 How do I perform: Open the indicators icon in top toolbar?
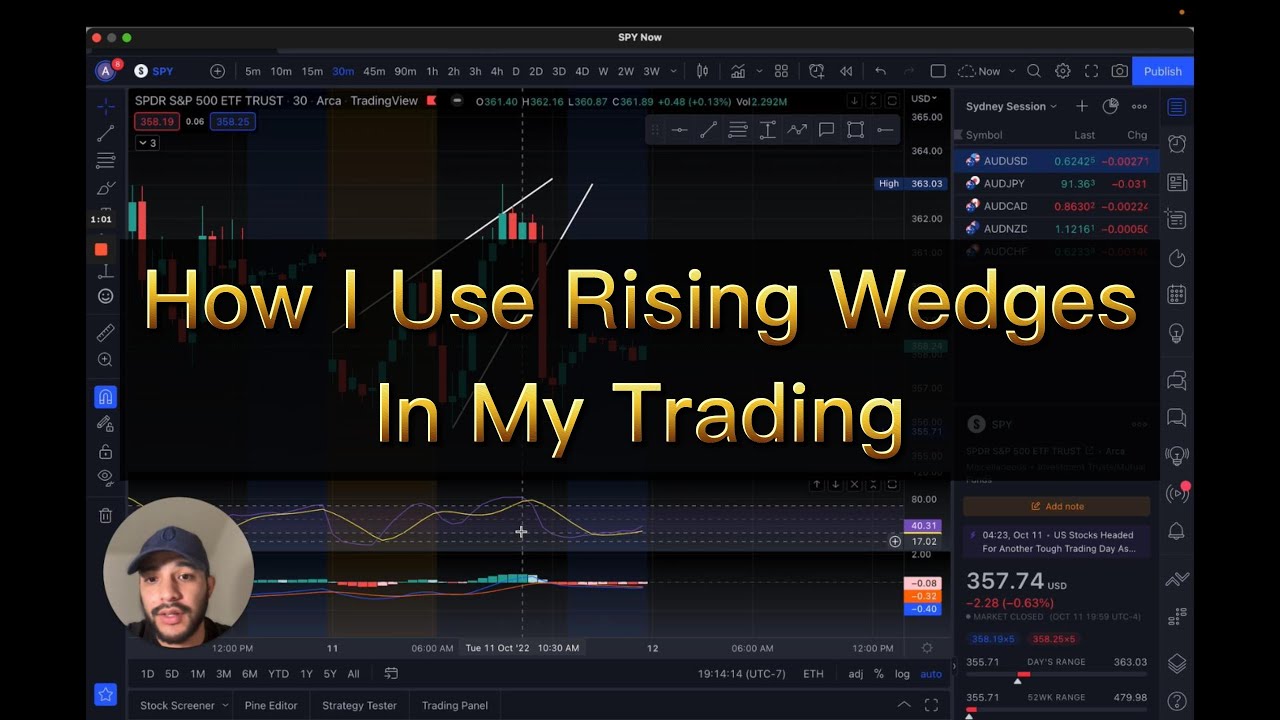point(738,71)
